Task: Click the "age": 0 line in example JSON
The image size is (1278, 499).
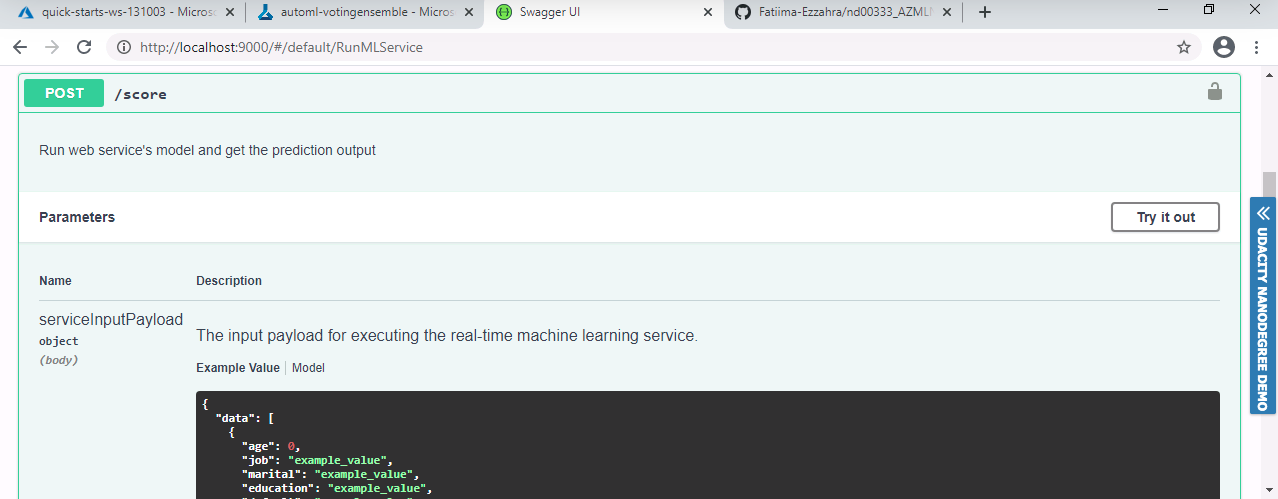Action: coord(270,446)
